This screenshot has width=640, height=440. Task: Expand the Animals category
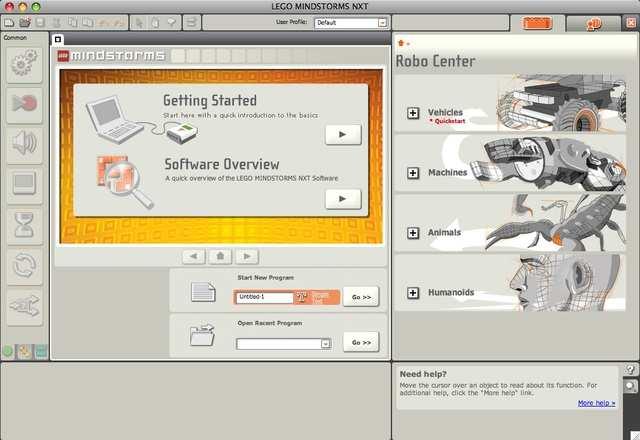pyautogui.click(x=413, y=233)
